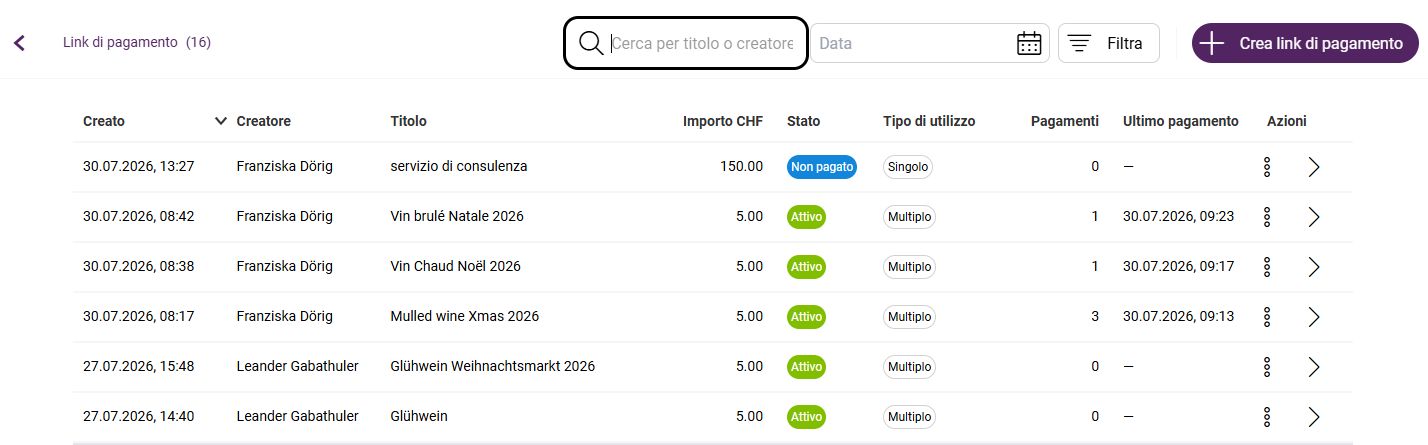Viewport: 1428px width, 445px height.
Task: Expand details arrow for servizio di consulenza
Action: (x=1314, y=167)
